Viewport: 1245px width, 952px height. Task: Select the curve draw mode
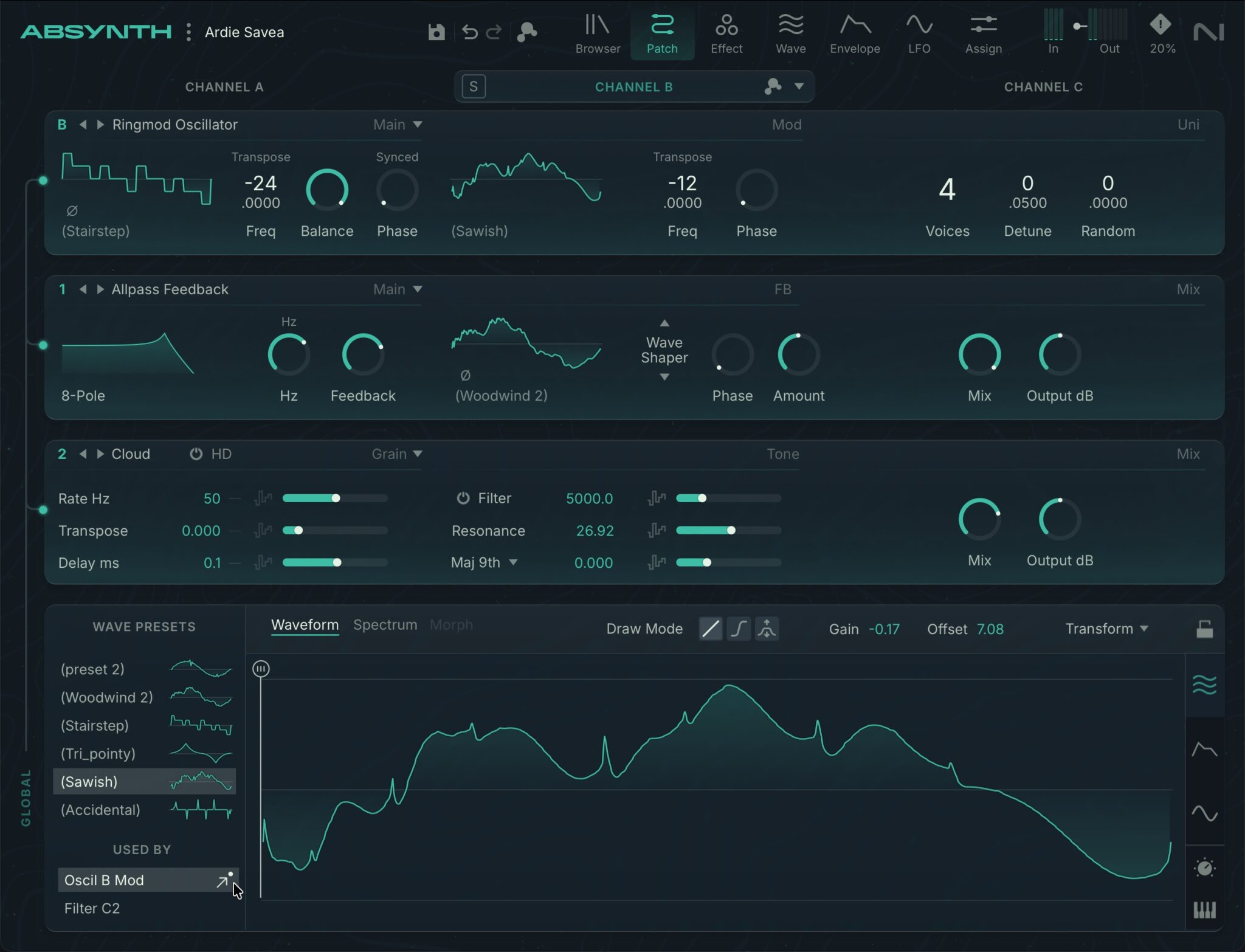pos(738,629)
